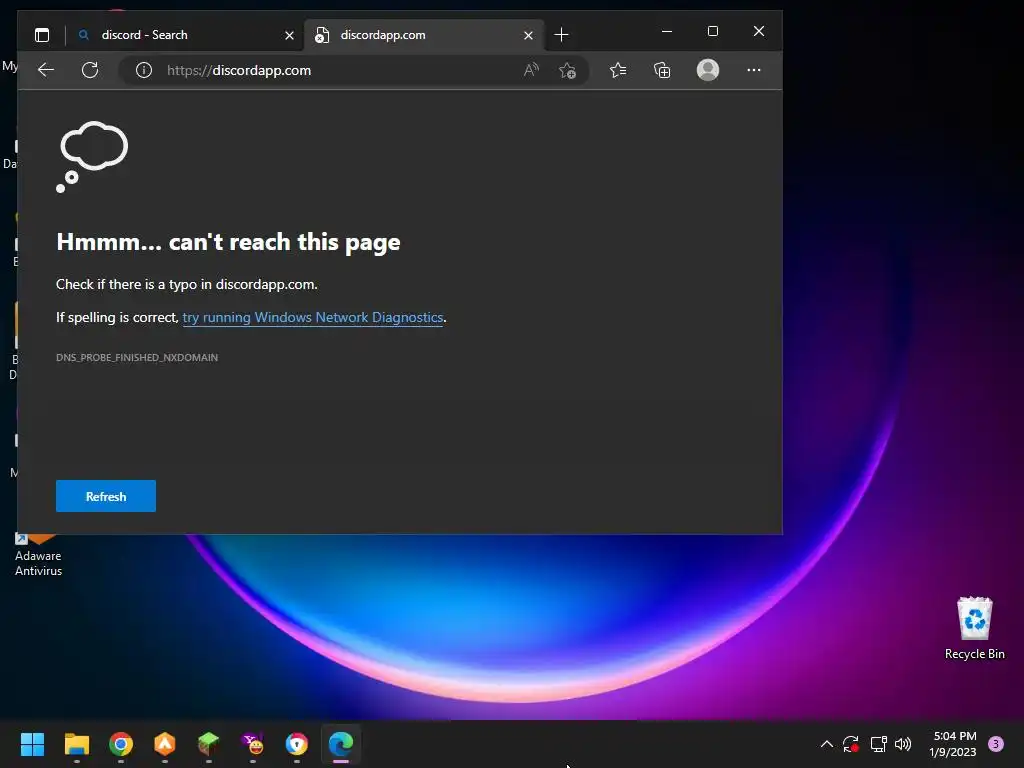This screenshot has height=768, width=1024.
Task: Minimize the Edge browser window
Action: (x=667, y=31)
